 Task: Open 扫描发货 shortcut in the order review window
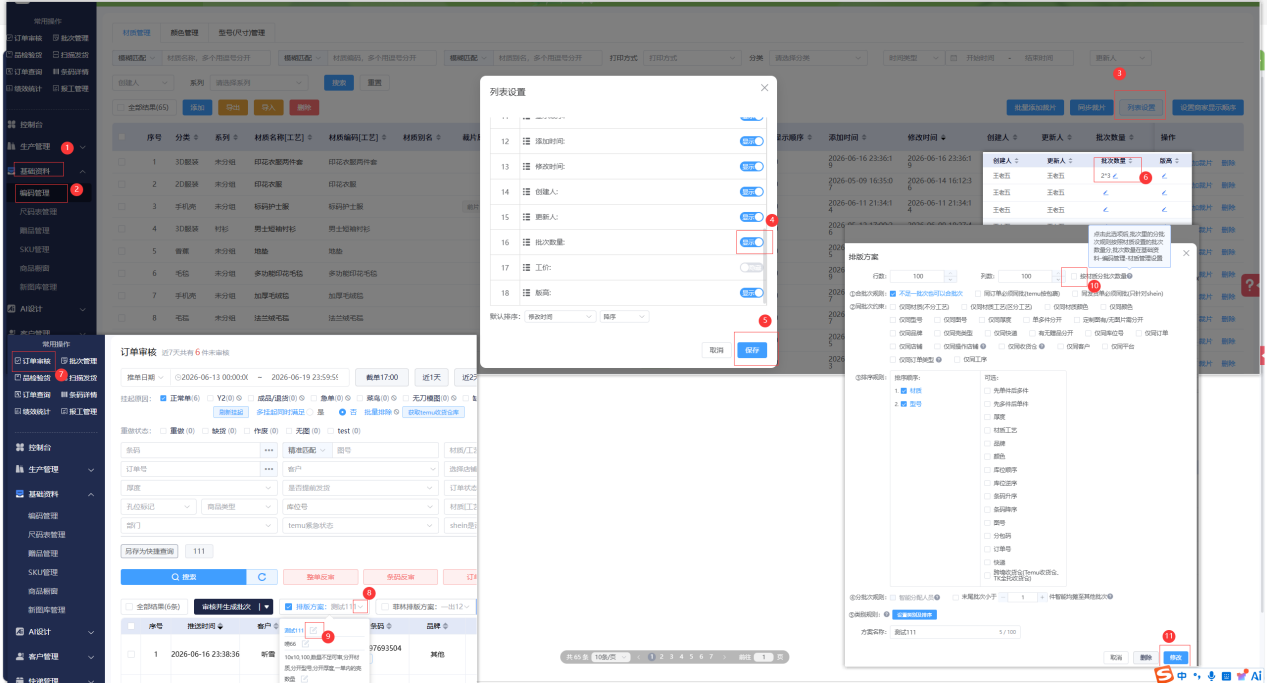[x=79, y=378]
